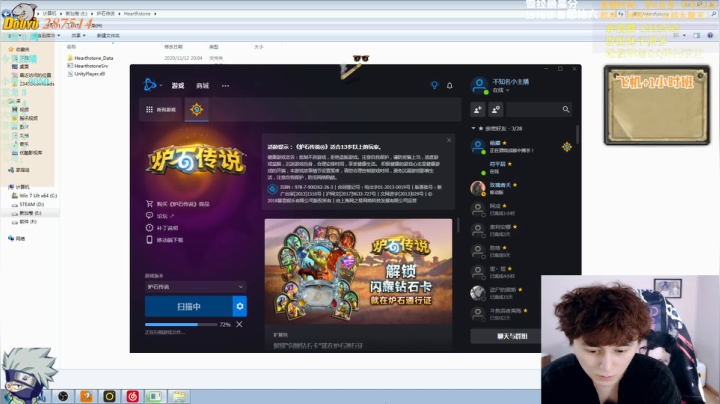The width and height of the screenshot is (720, 404).
Task: Open patch notes link
Action: (162, 228)
